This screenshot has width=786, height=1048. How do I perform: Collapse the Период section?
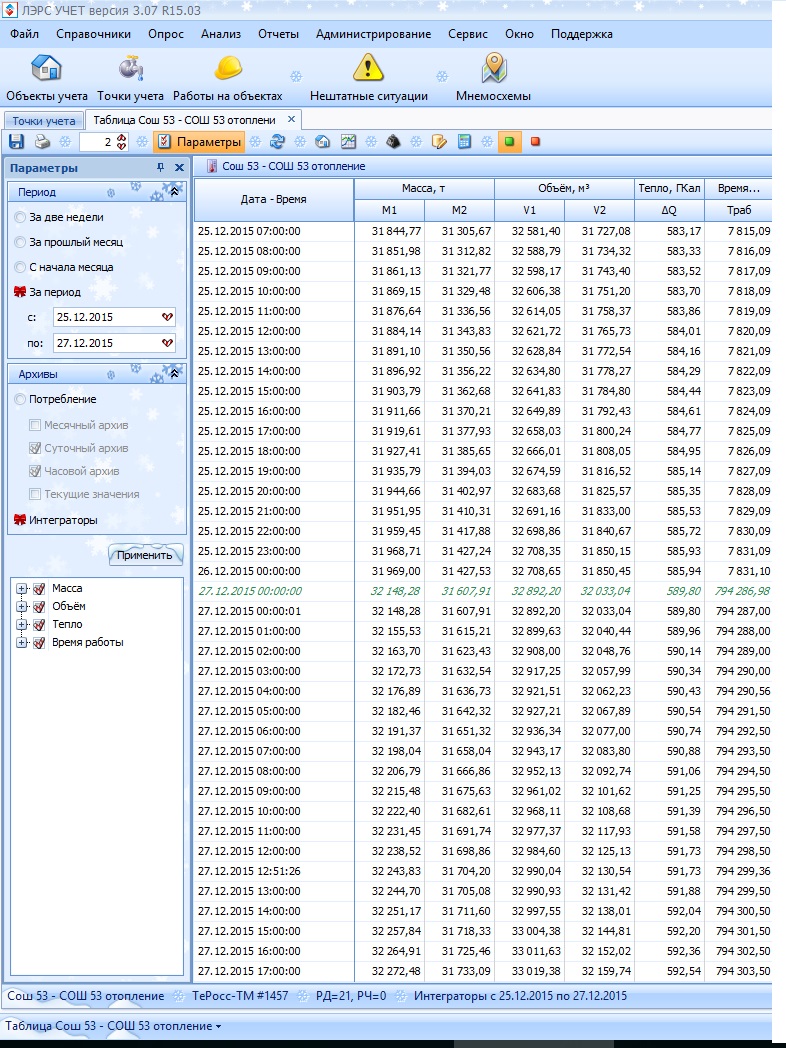(174, 192)
